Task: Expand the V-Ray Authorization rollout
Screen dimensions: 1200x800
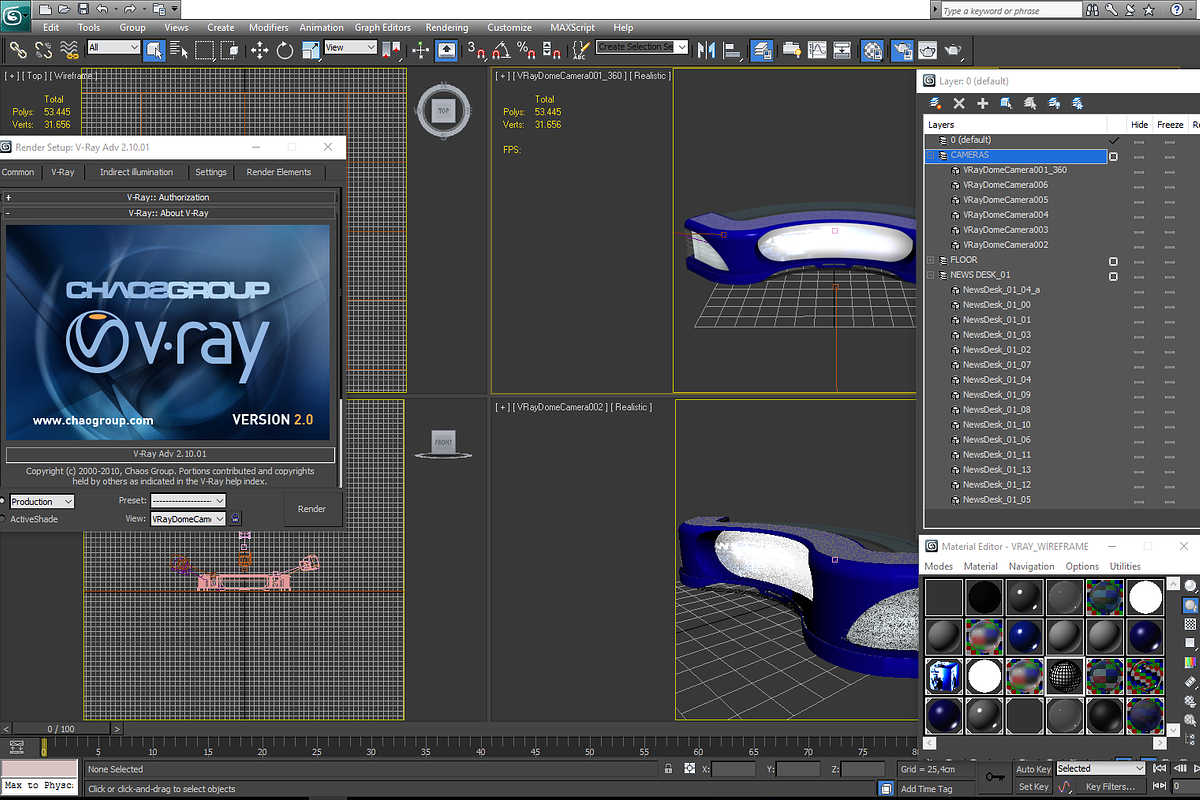Action: point(169,198)
